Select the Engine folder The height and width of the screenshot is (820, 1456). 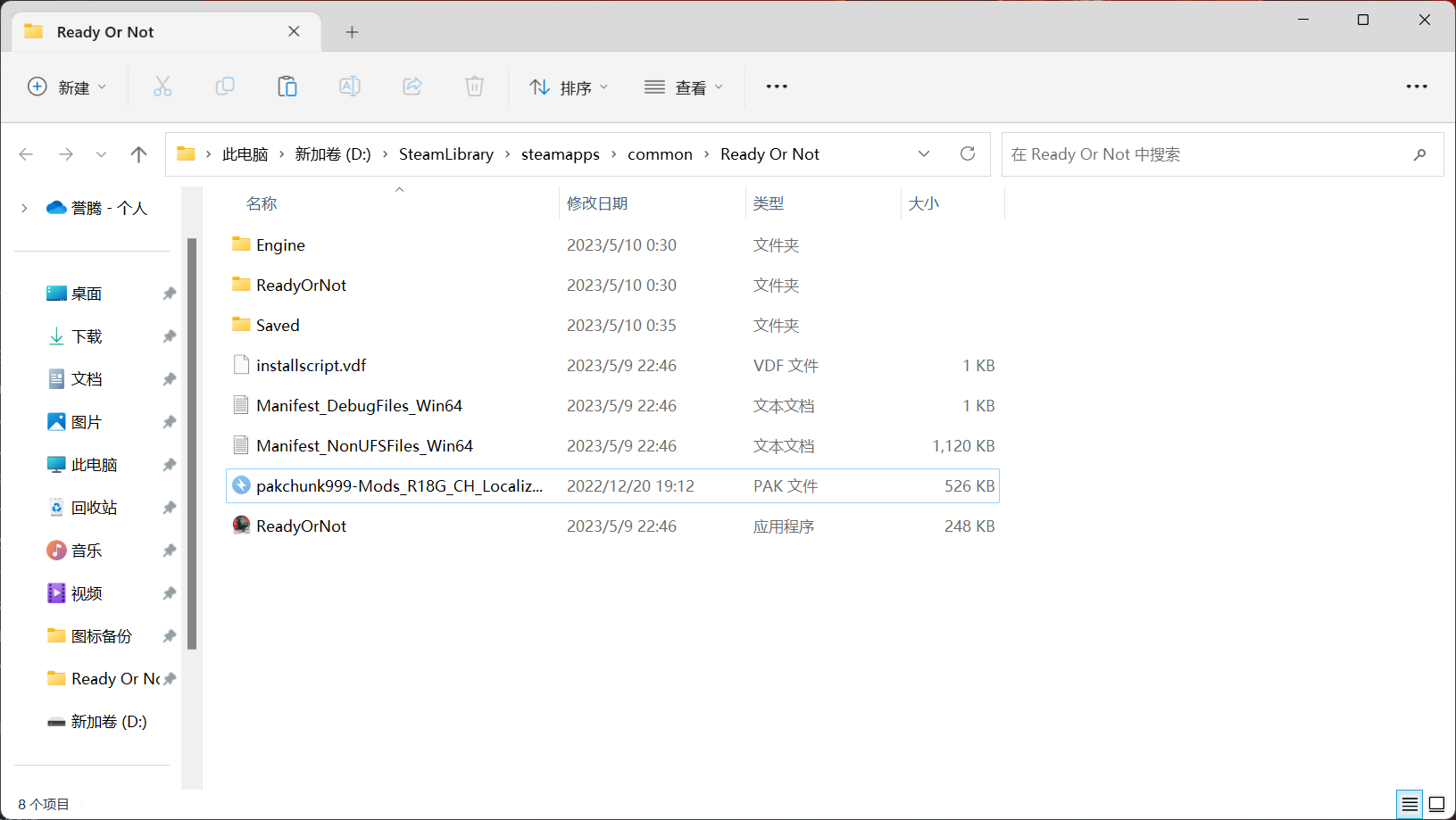pos(612,244)
